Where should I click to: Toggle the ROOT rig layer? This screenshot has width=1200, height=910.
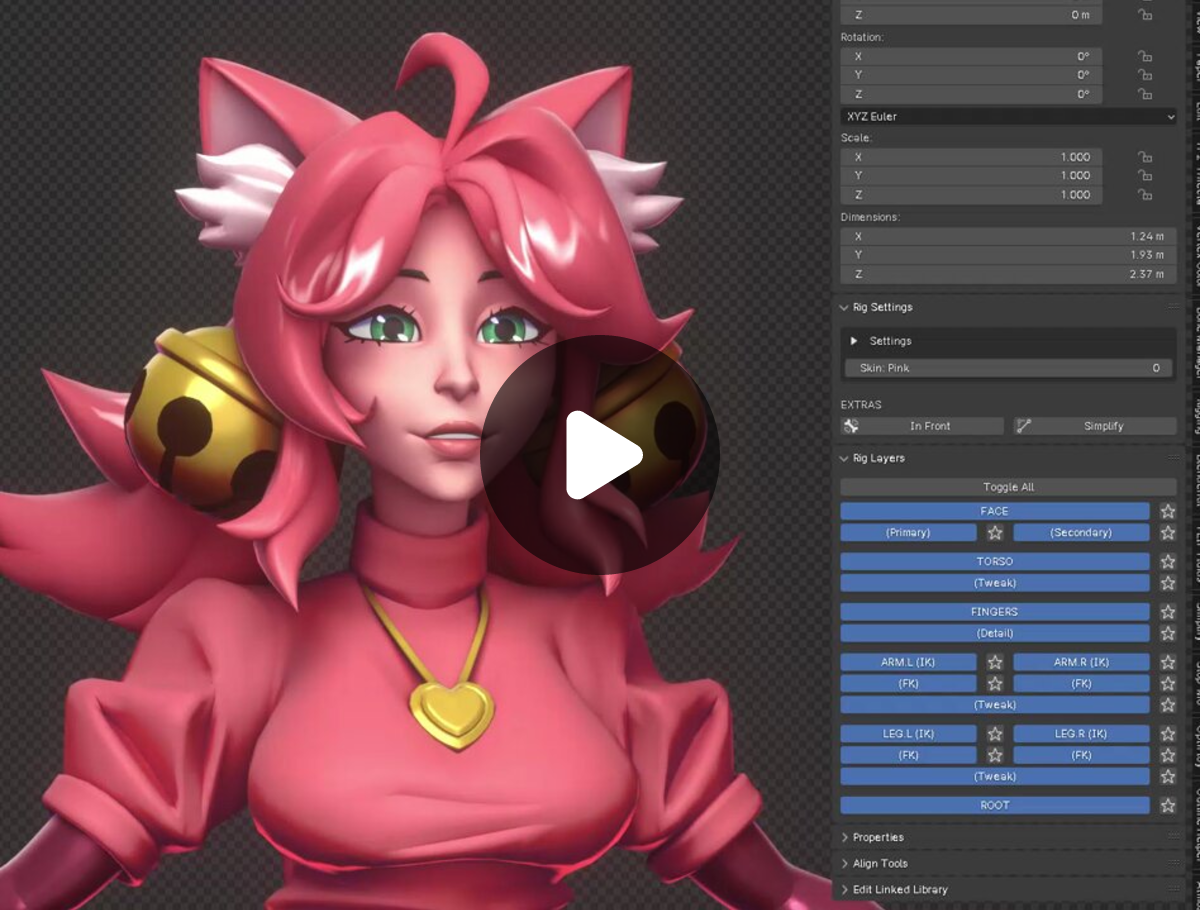click(x=995, y=805)
